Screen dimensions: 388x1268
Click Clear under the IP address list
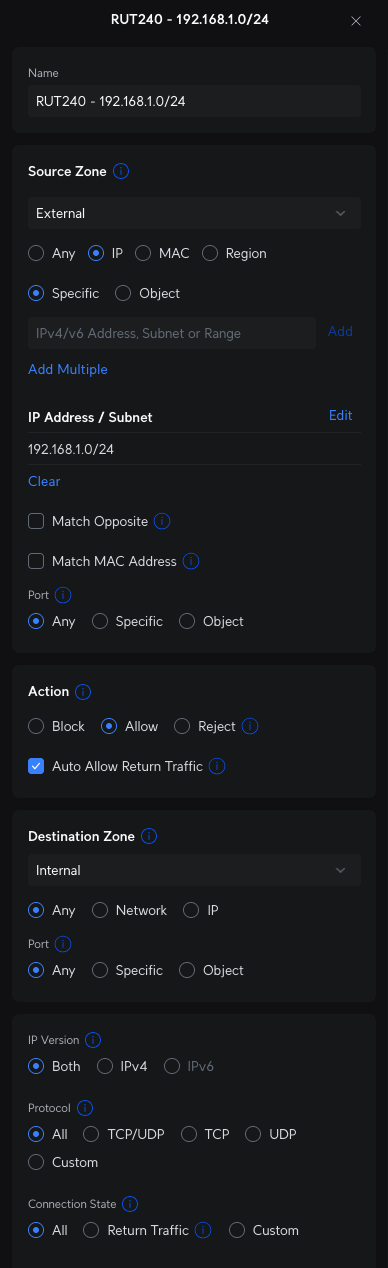pos(44,482)
